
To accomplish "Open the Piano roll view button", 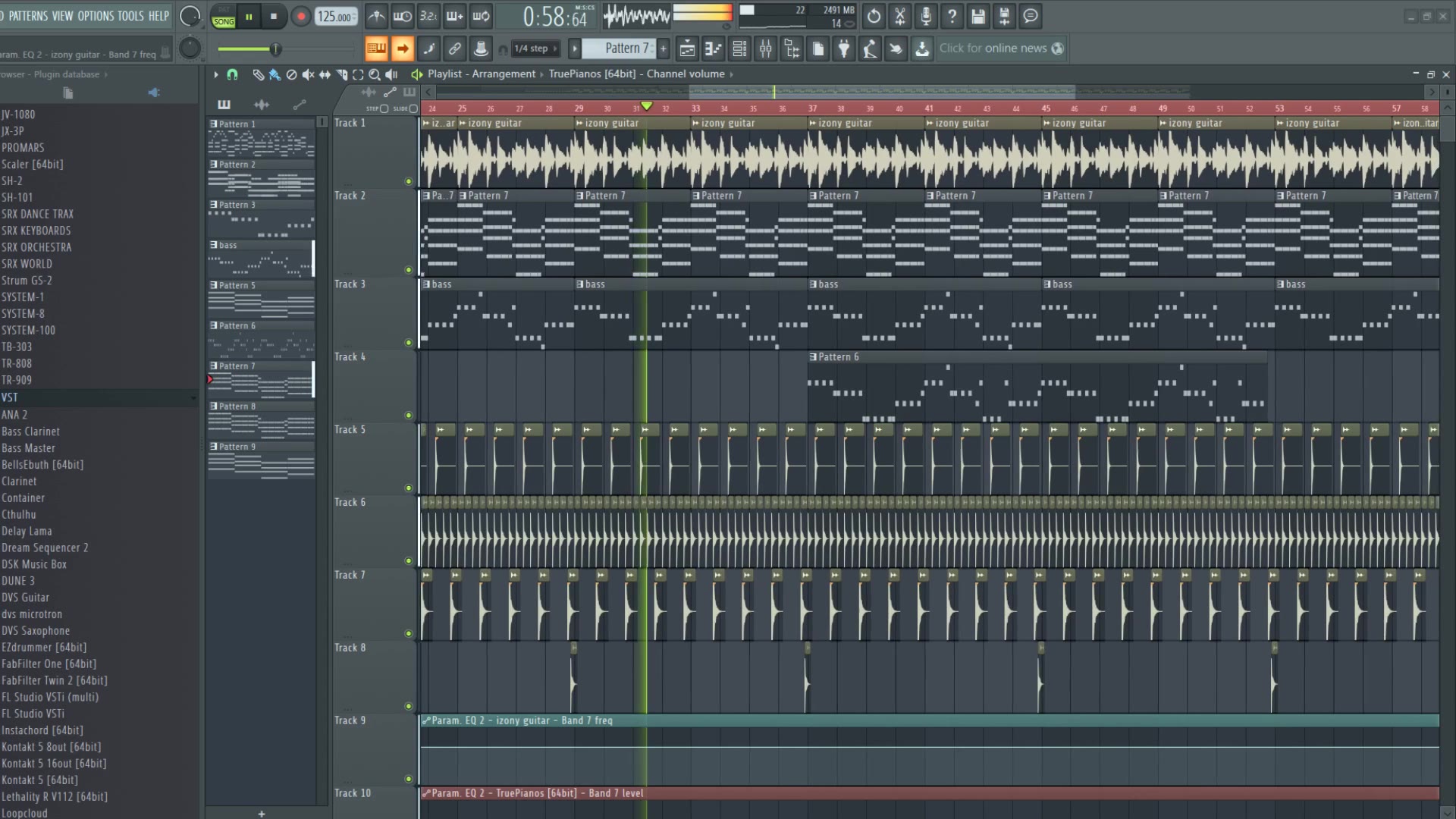I will point(714,49).
